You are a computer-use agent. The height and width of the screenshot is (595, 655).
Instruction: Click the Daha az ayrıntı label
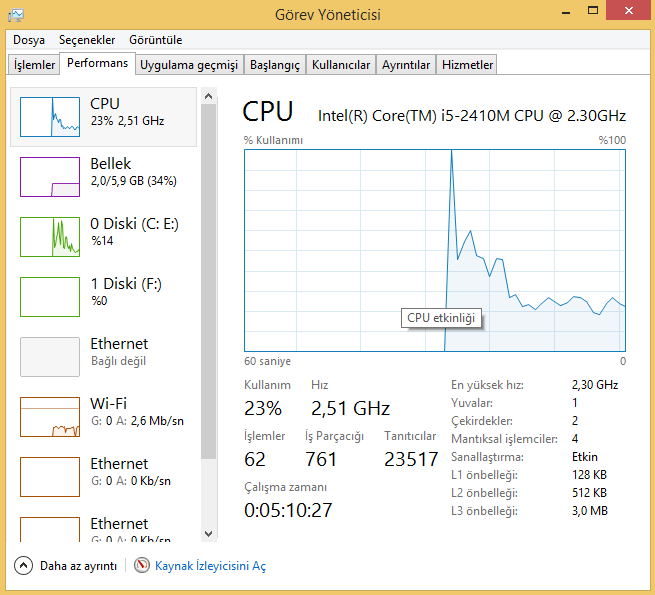tap(78, 566)
